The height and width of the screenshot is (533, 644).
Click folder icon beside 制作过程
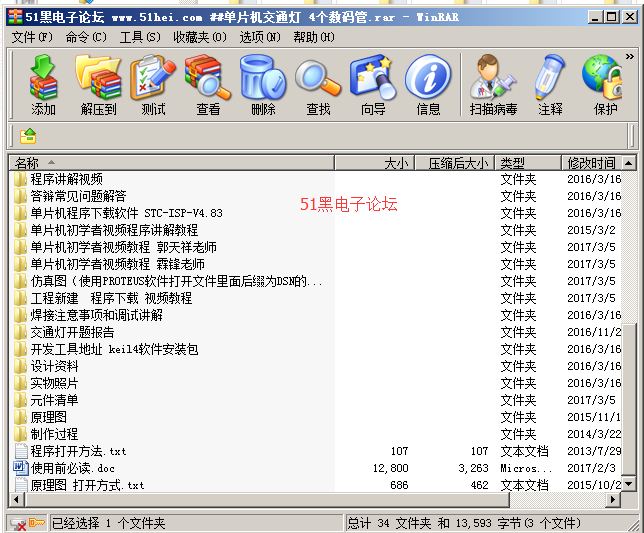[x=20, y=434]
